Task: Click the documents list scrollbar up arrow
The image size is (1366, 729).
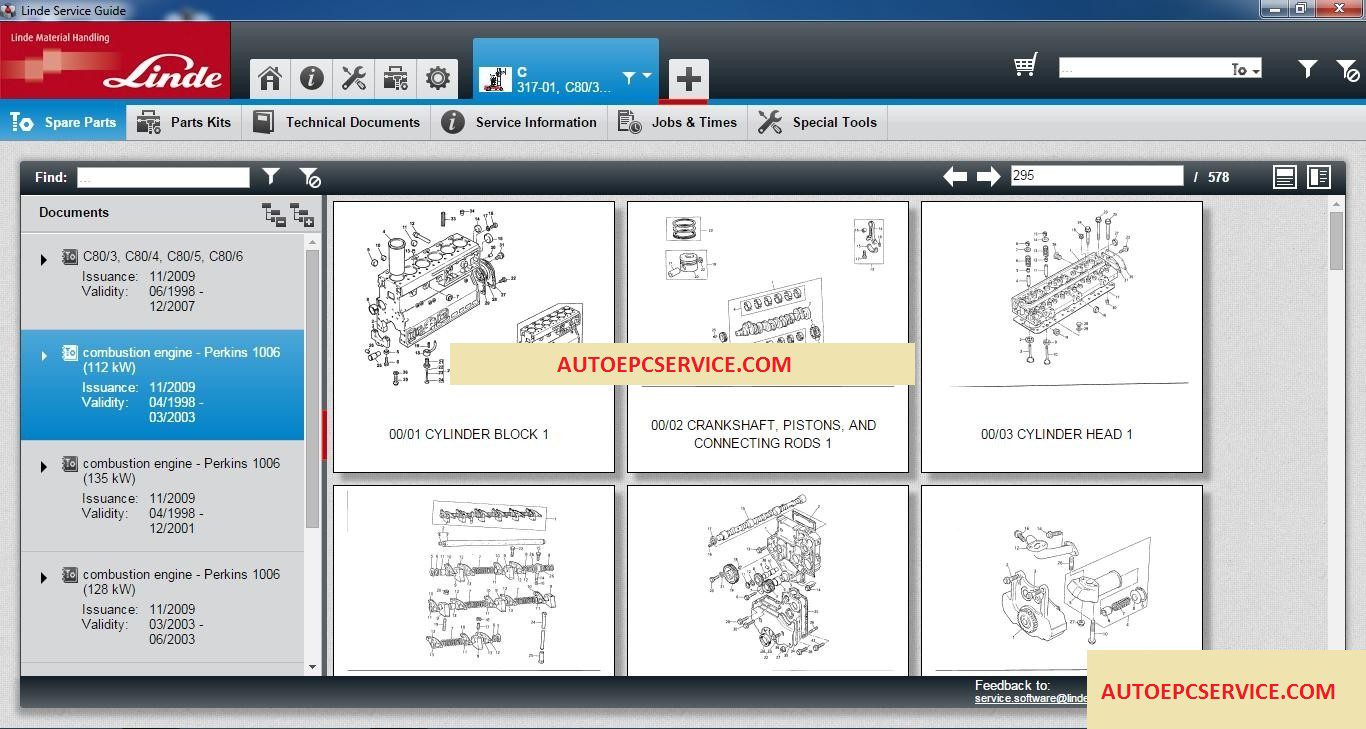Action: tap(312, 242)
